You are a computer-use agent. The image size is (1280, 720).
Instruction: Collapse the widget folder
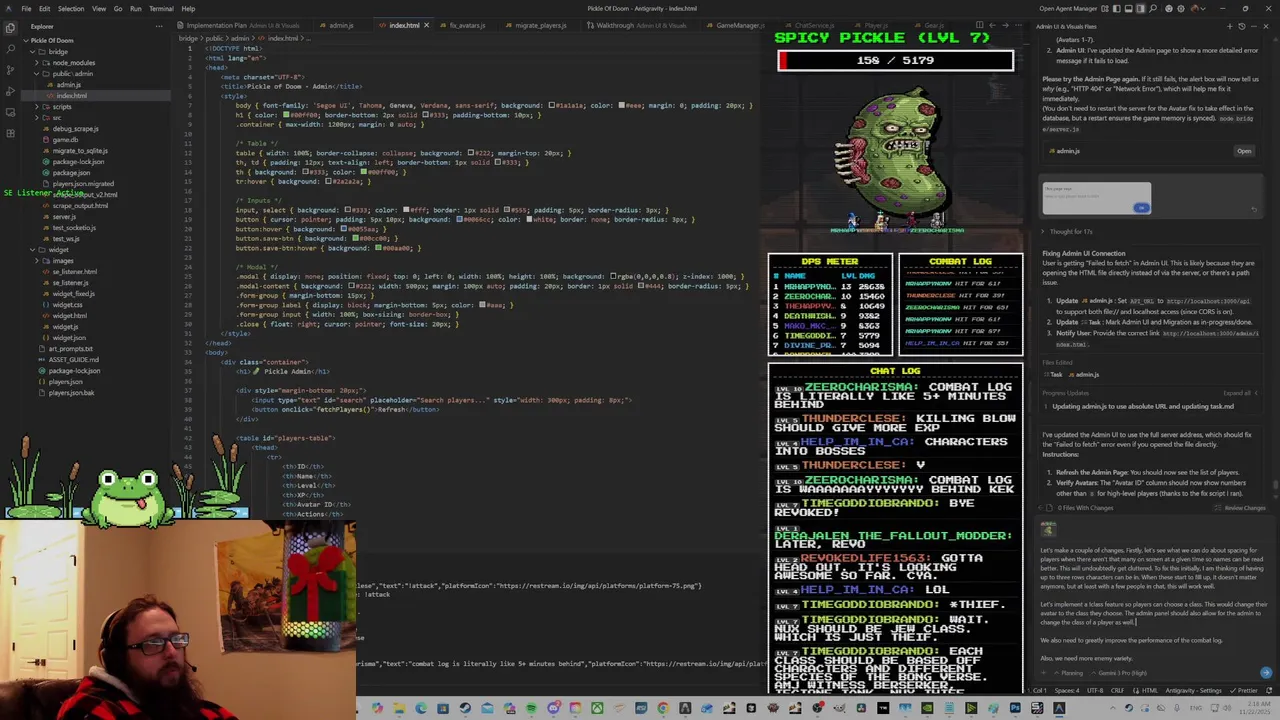coord(60,249)
